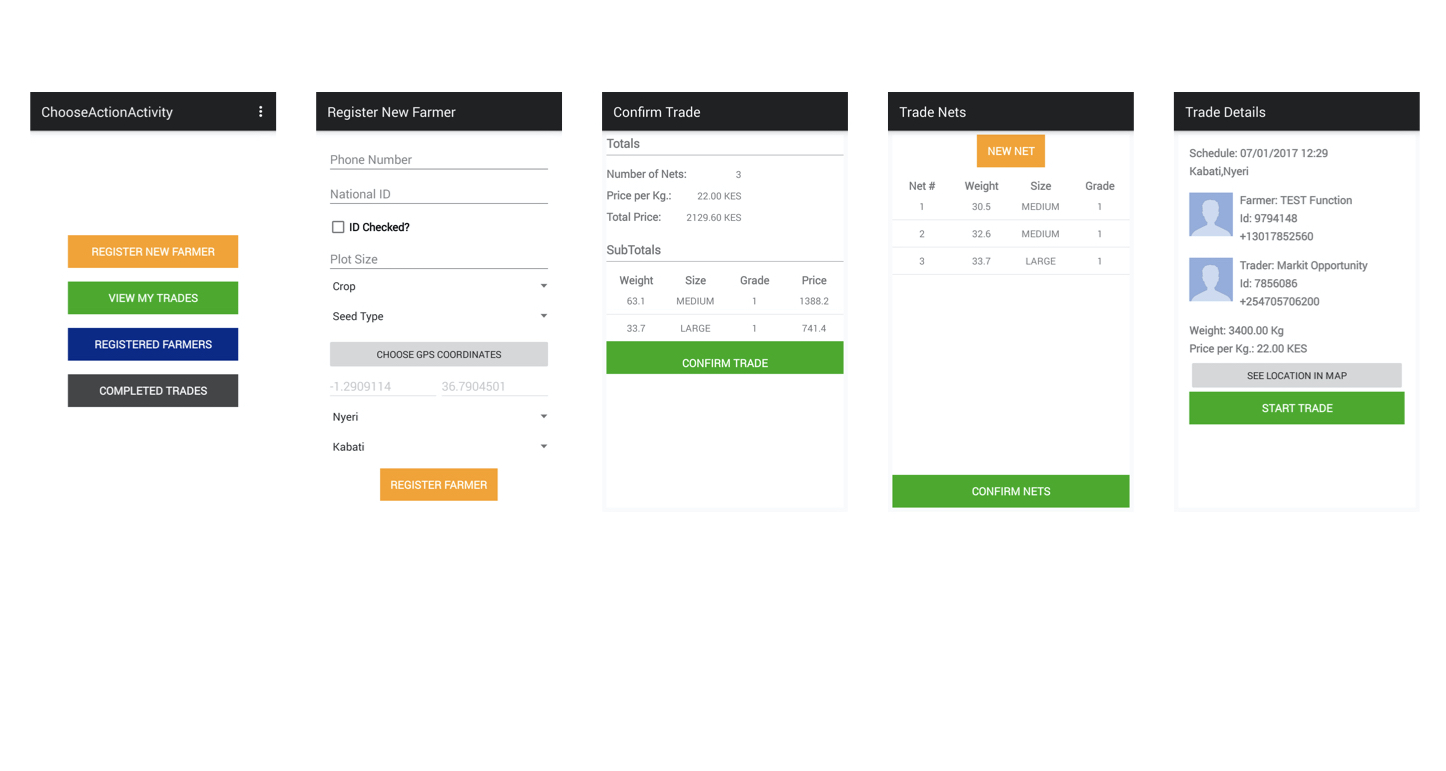This screenshot has height=771, width=1446.
Task: Open Completed Trades
Action: (x=153, y=391)
